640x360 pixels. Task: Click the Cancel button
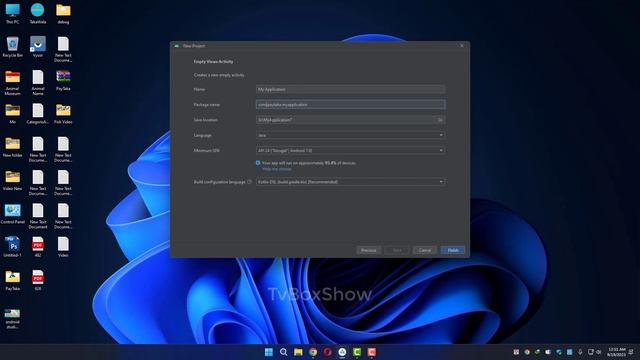[x=424, y=250]
